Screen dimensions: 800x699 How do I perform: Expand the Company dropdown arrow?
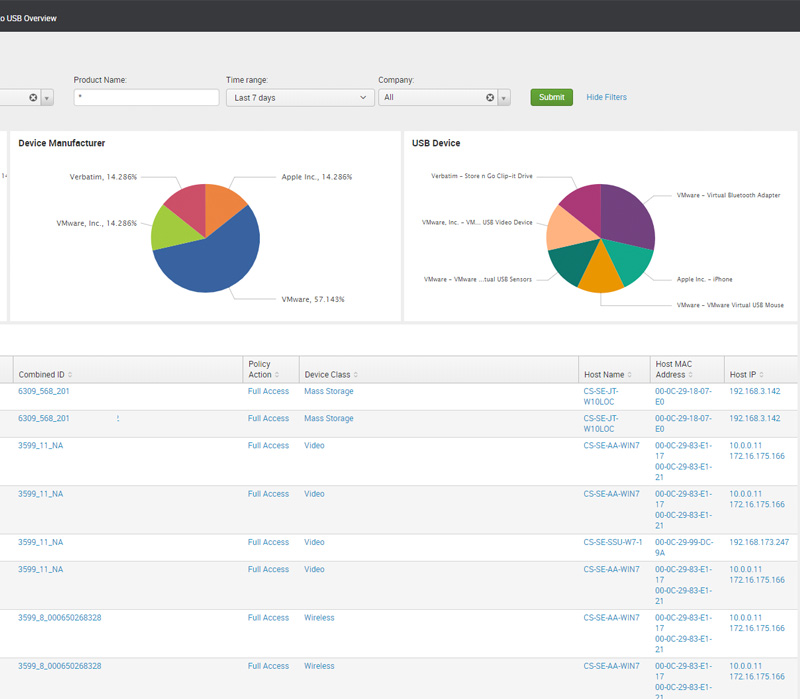click(x=504, y=98)
